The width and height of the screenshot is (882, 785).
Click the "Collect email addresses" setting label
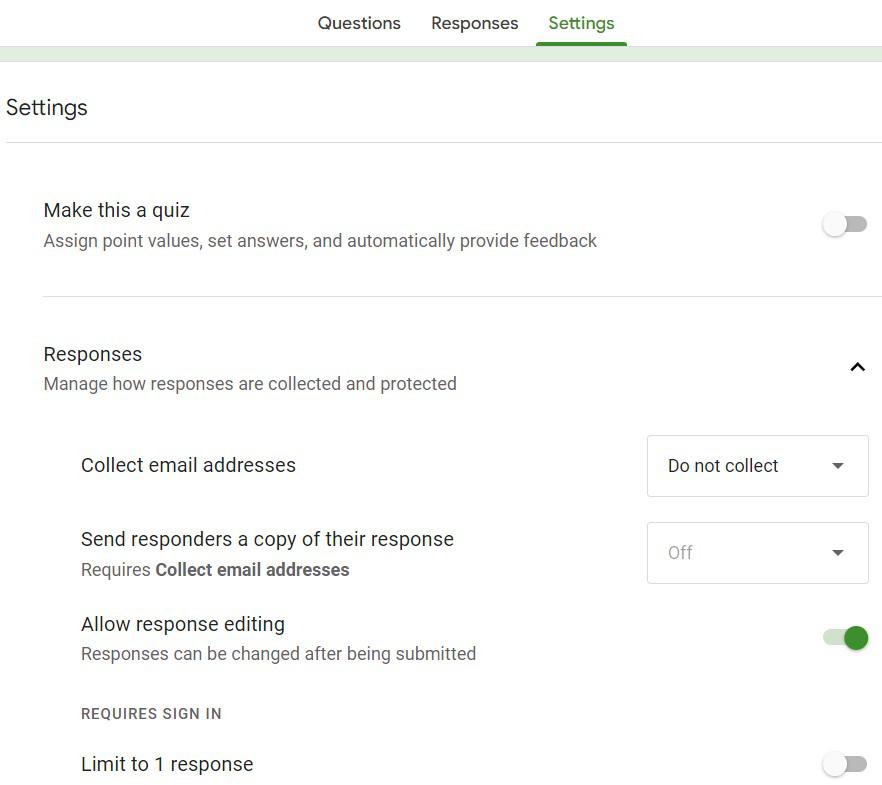188,465
